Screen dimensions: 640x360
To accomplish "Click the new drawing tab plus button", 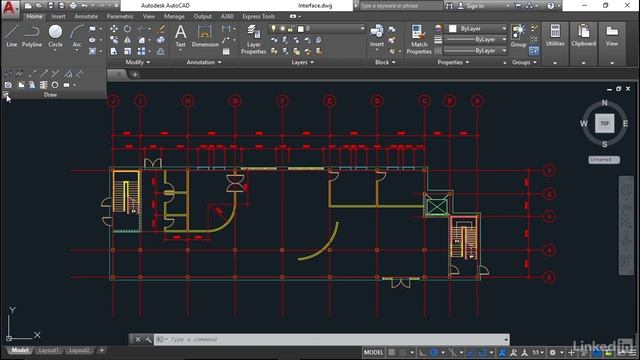I will (135, 74).
